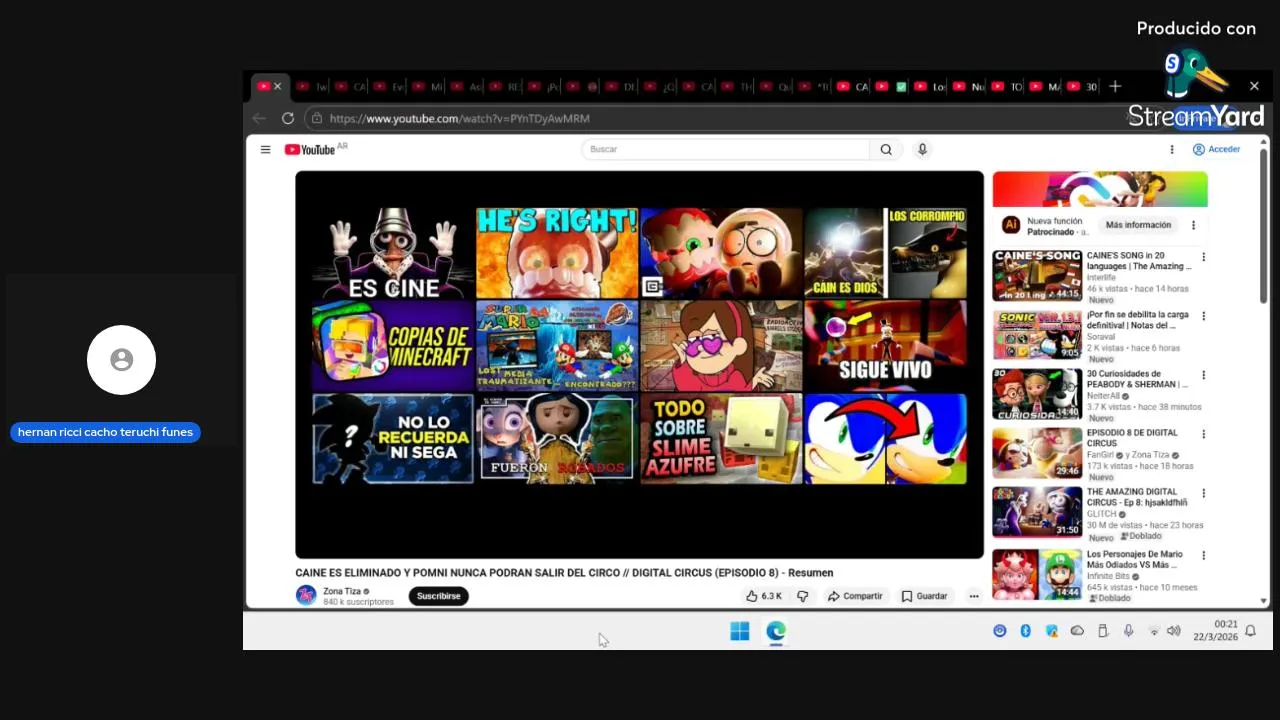Open the YouTube hamburger guide menu

(x=265, y=149)
